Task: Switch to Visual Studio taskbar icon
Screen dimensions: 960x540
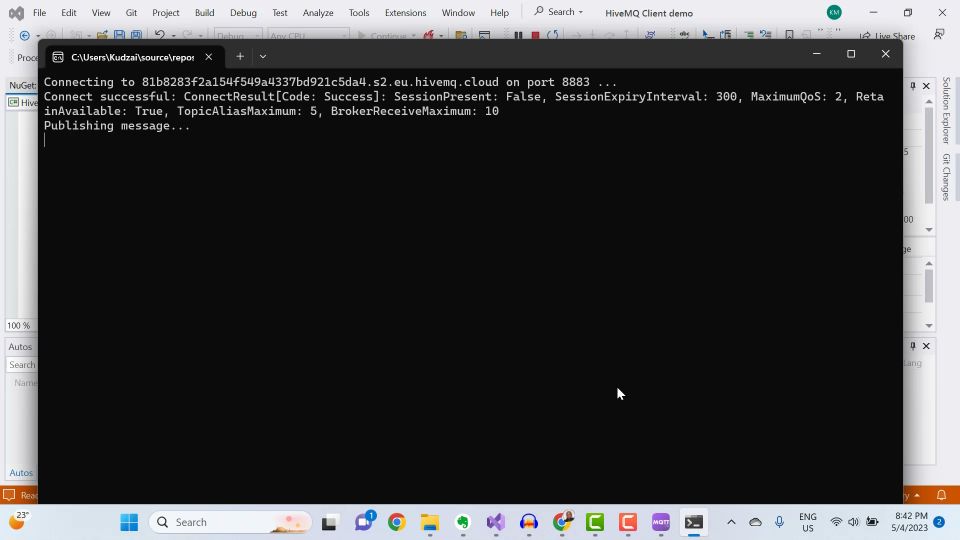Action: 496,522
